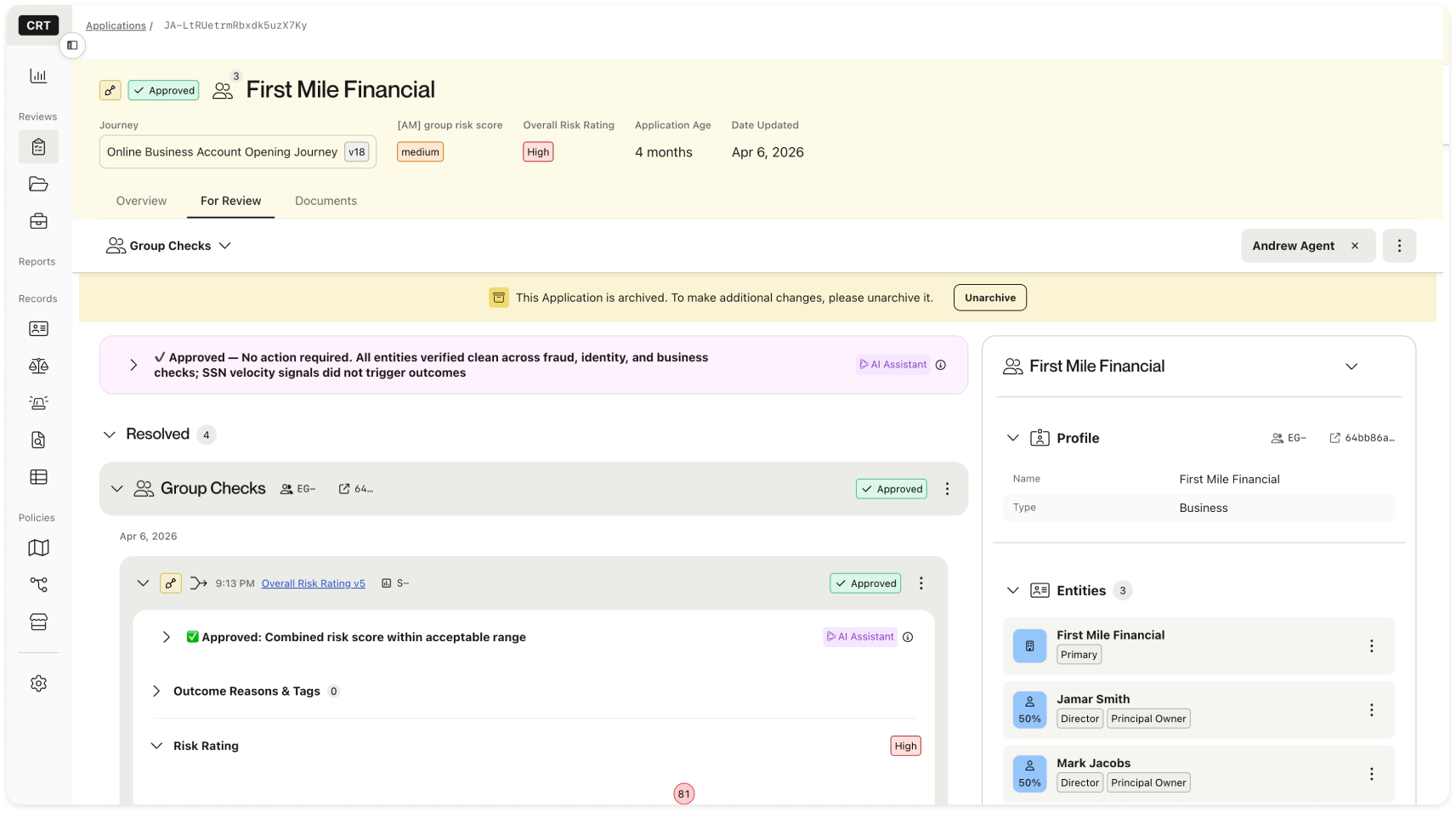Click info icon next to top AI Assistant
This screenshot has width=1456, height=813.
941,365
